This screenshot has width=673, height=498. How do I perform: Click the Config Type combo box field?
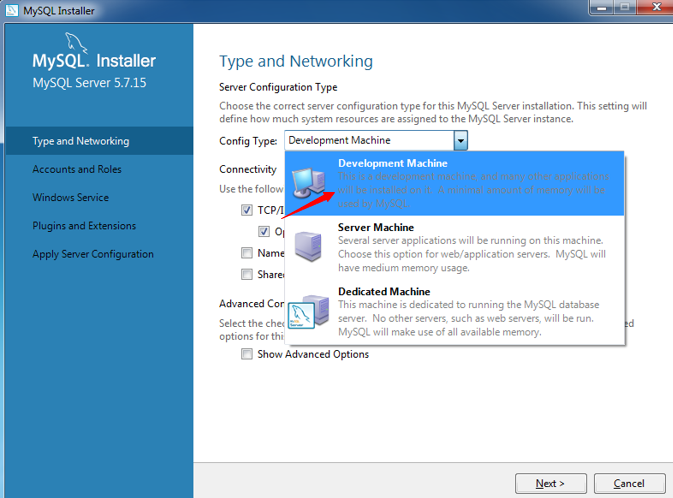click(x=376, y=140)
